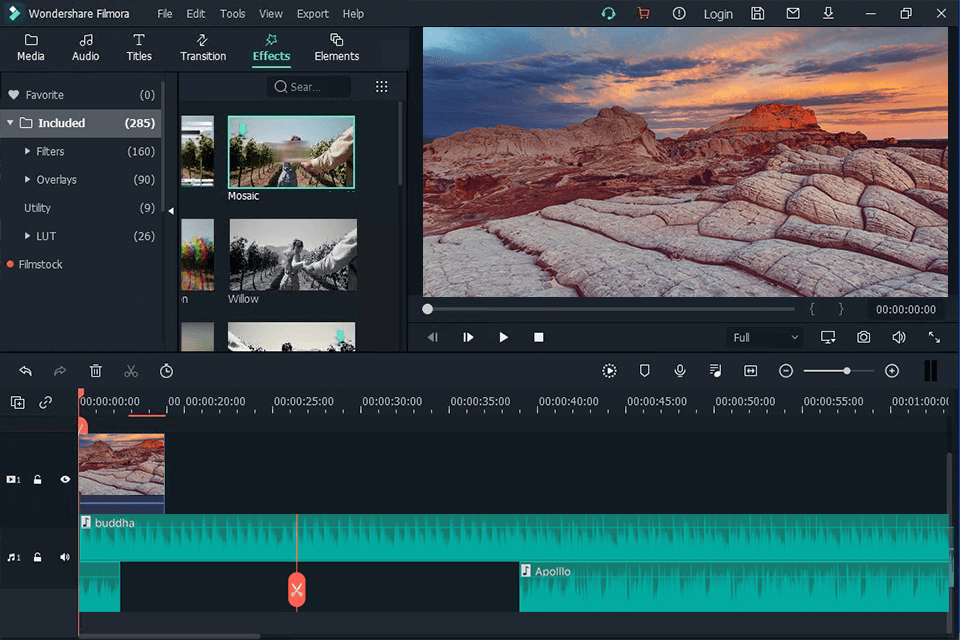Image resolution: width=960 pixels, height=640 pixels.
Task: Open the Titles tab
Action: (139, 48)
